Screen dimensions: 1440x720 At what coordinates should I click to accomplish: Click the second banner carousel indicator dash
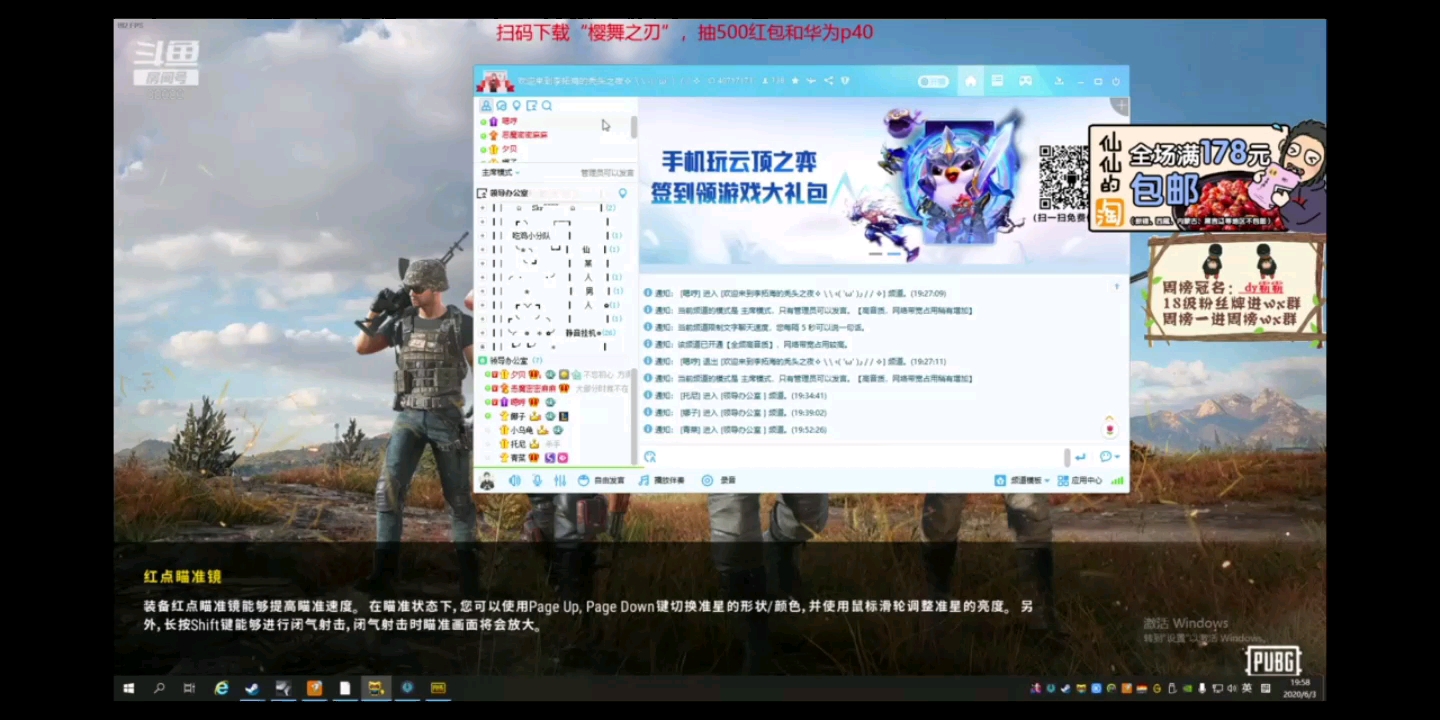[x=894, y=254]
